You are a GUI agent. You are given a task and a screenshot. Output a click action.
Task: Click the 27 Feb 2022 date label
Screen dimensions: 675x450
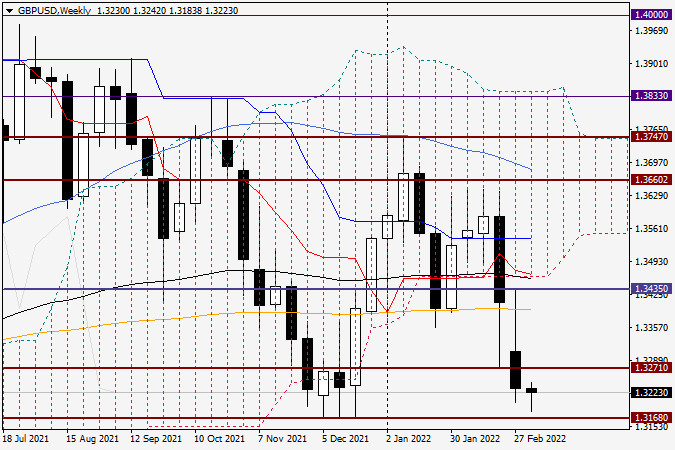[540, 439]
